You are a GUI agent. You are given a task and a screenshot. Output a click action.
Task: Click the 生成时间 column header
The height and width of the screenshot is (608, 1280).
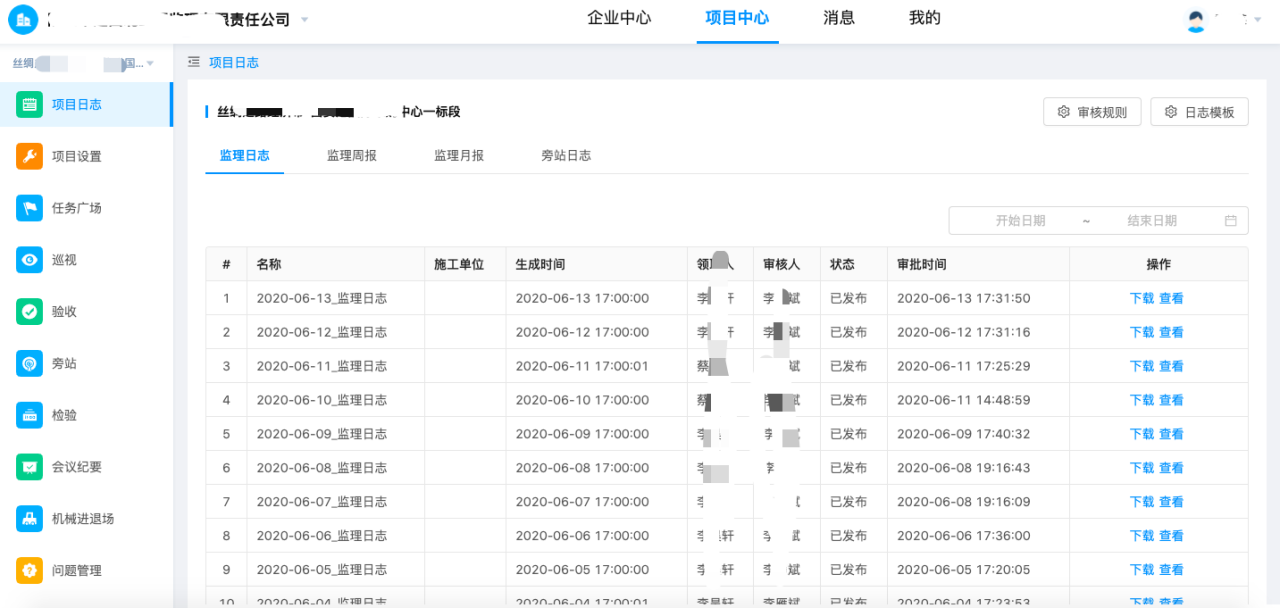pos(540,264)
